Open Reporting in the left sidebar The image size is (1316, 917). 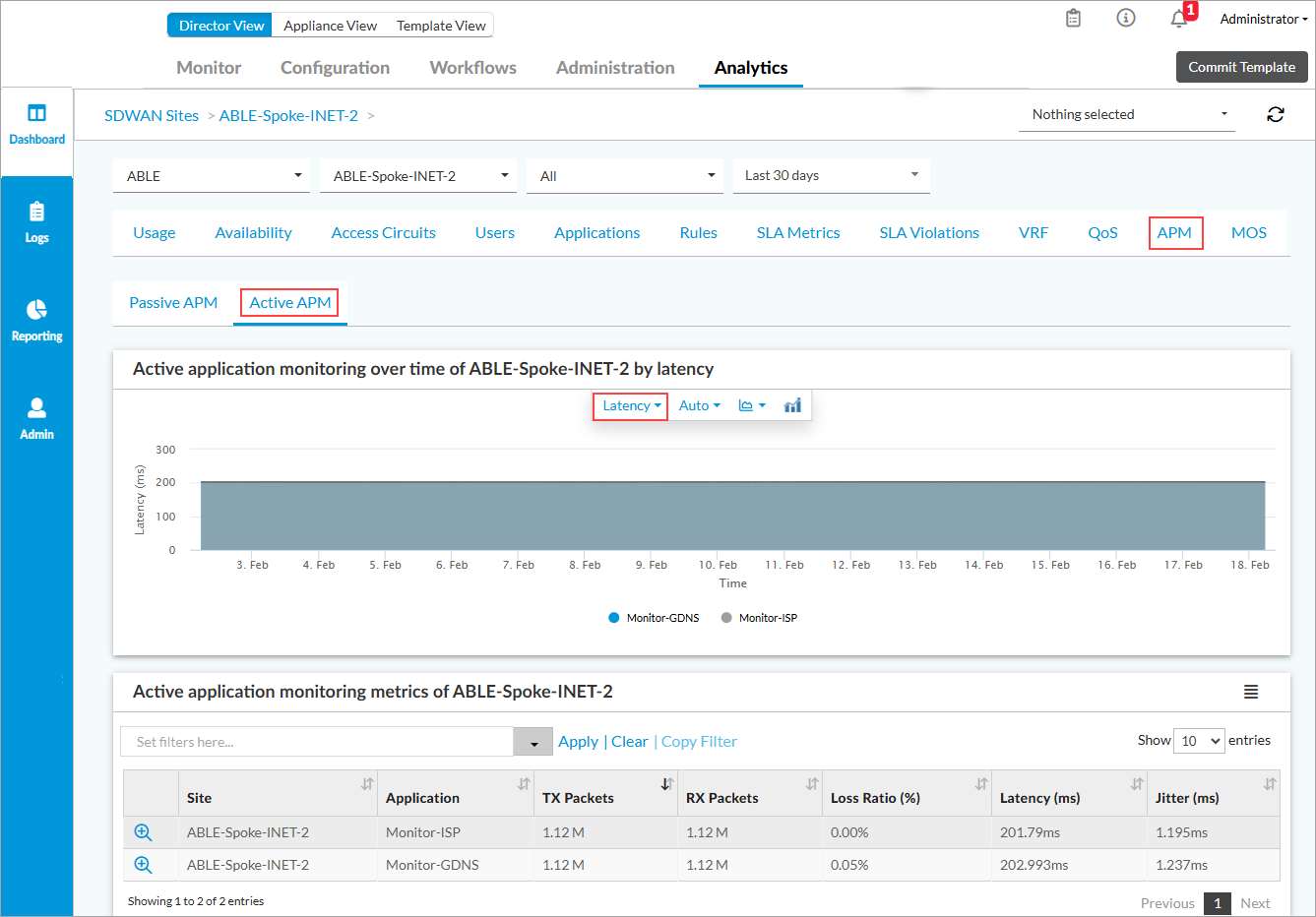pyautogui.click(x=36, y=321)
